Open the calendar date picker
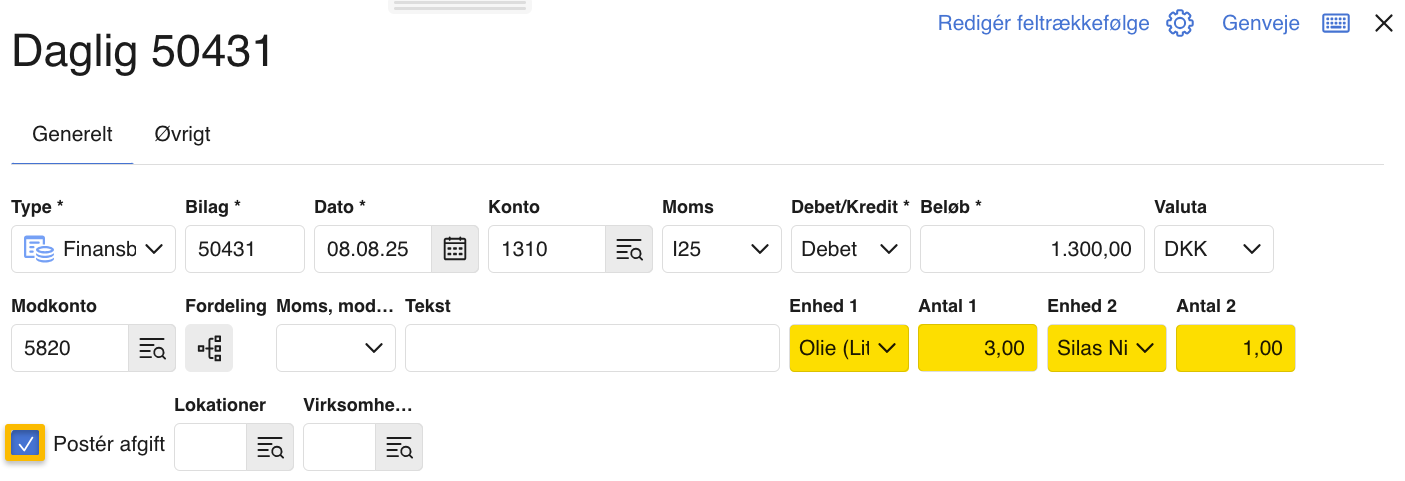The image size is (1405, 481). [x=455, y=249]
